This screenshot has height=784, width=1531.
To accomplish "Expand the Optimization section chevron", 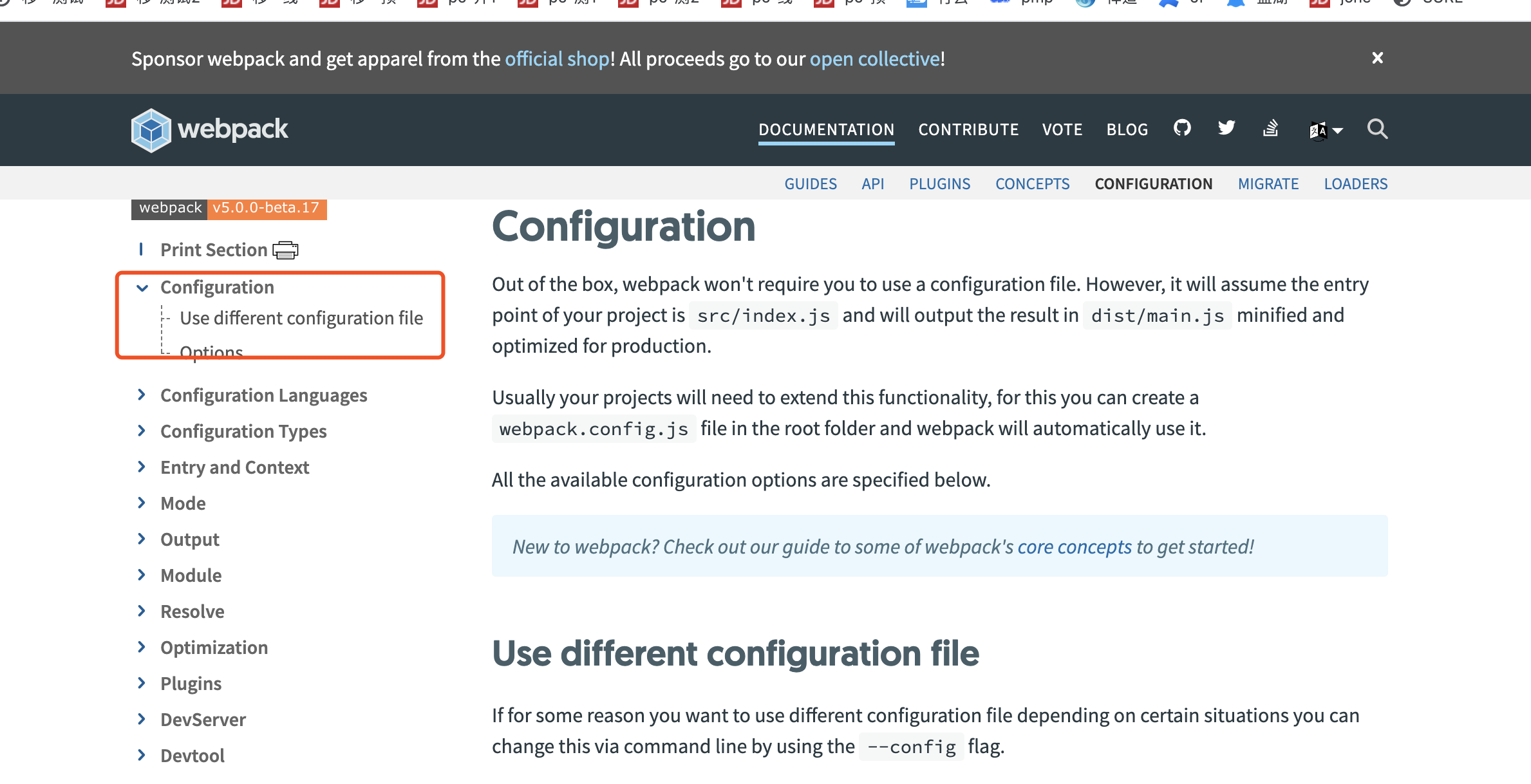I will (x=142, y=647).
